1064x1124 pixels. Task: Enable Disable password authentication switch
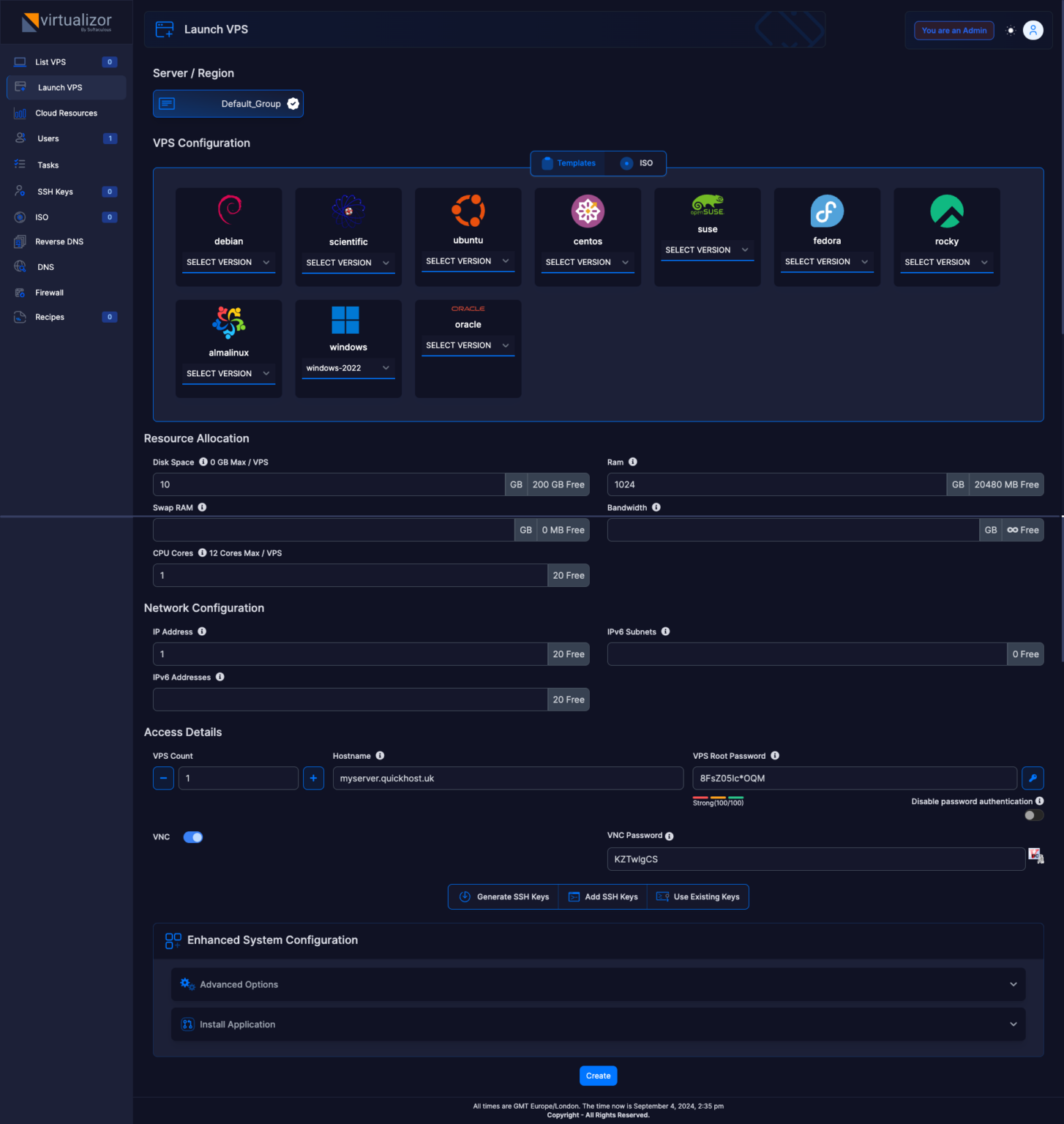[x=1034, y=815]
